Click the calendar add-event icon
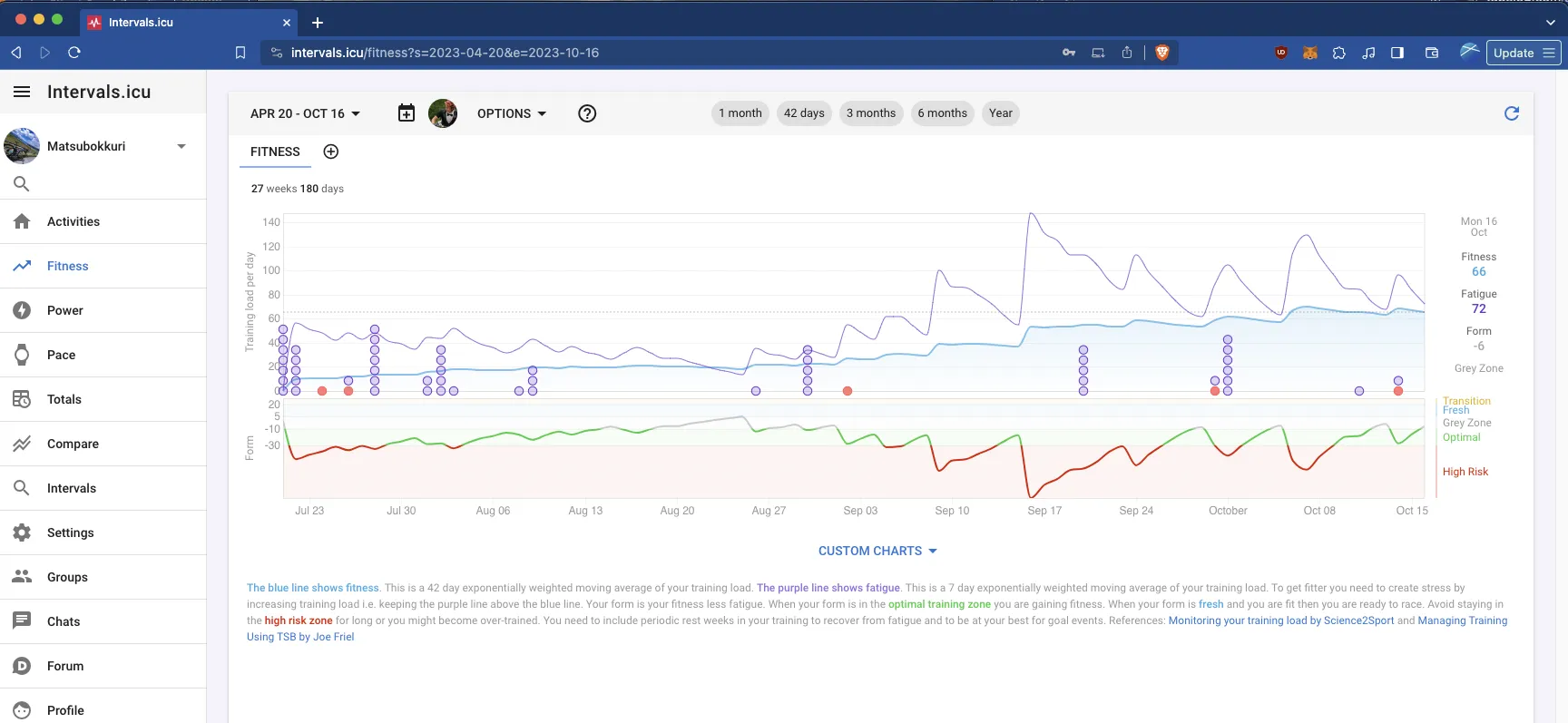 pyautogui.click(x=407, y=113)
